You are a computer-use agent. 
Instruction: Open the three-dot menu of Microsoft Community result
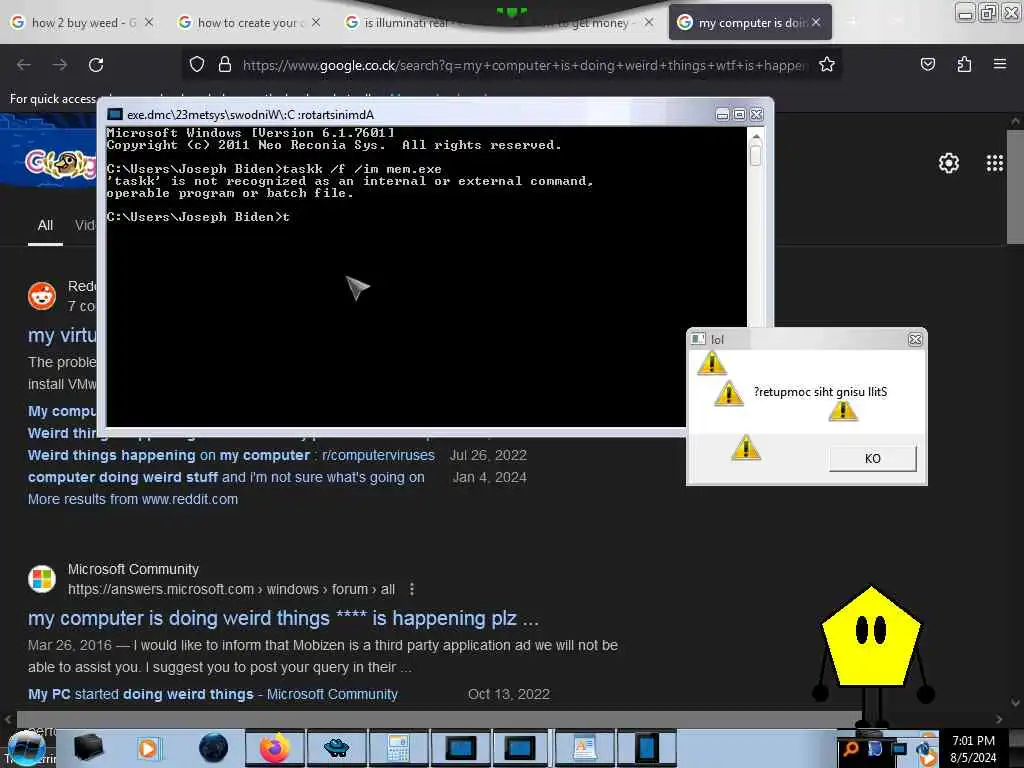pos(411,589)
